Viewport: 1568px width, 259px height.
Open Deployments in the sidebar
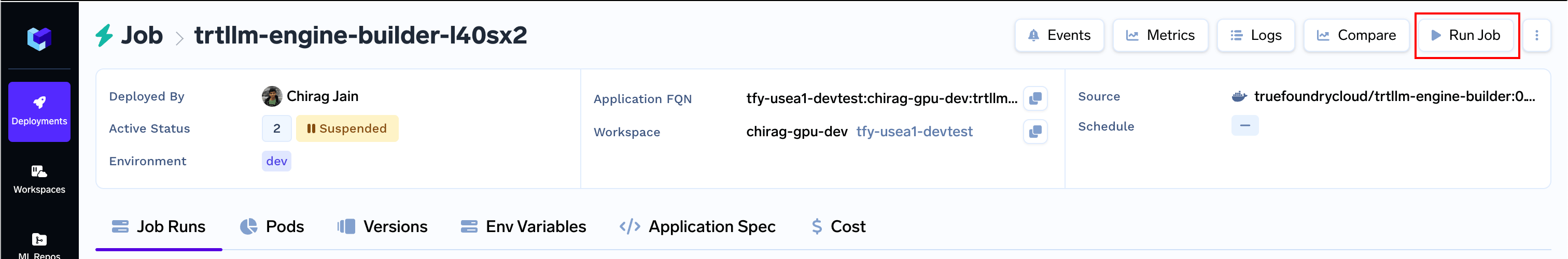39,111
